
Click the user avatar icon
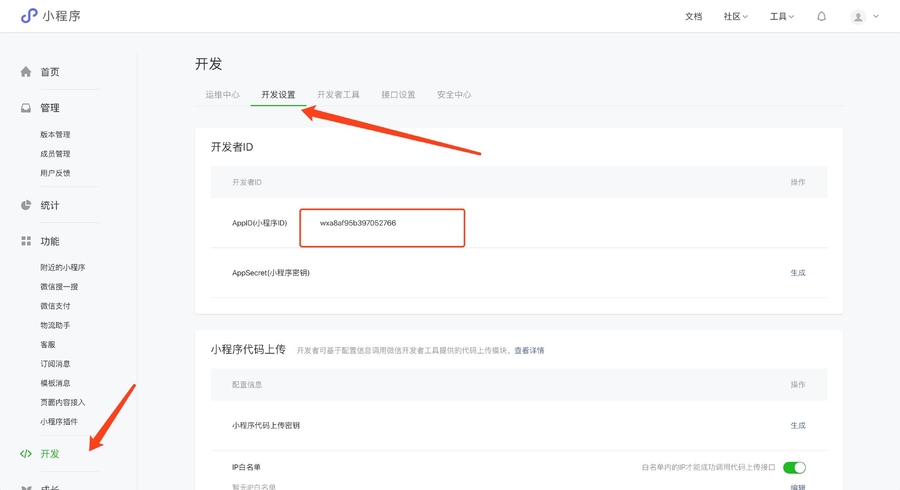tap(857, 17)
